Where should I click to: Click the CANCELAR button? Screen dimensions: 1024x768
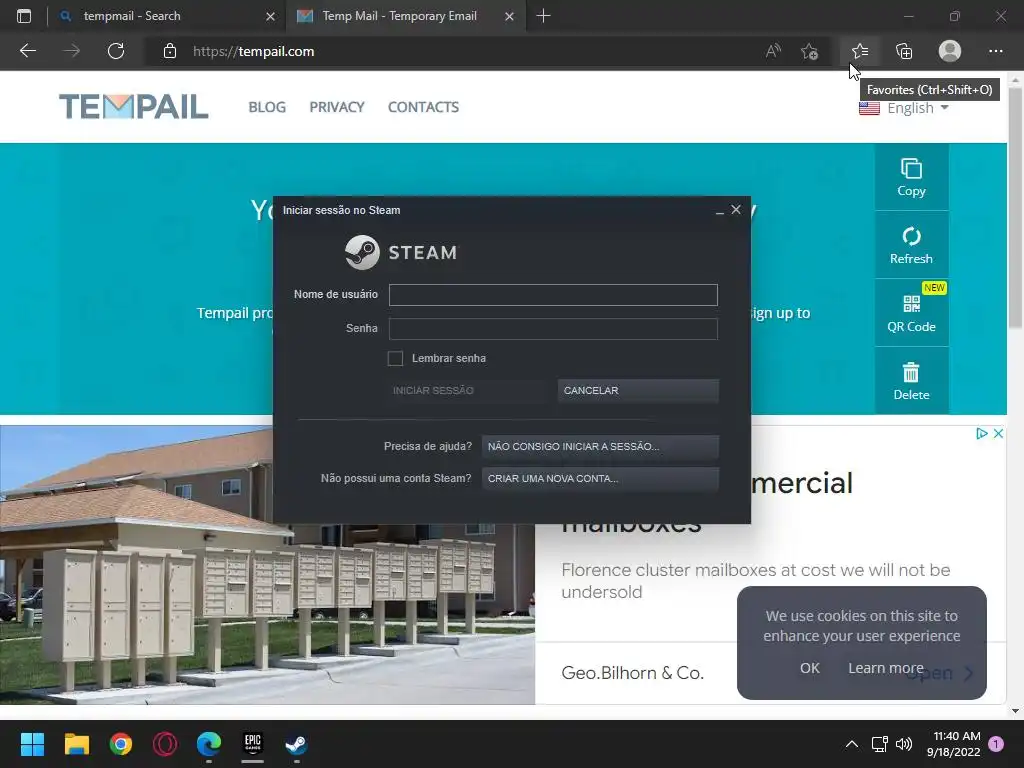pos(638,391)
